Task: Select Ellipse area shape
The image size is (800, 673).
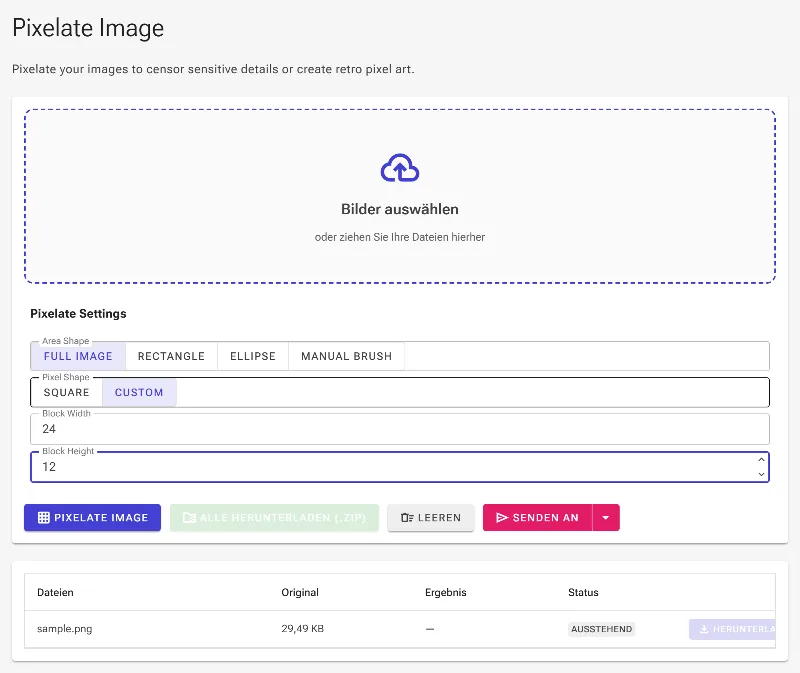Action: (x=253, y=356)
